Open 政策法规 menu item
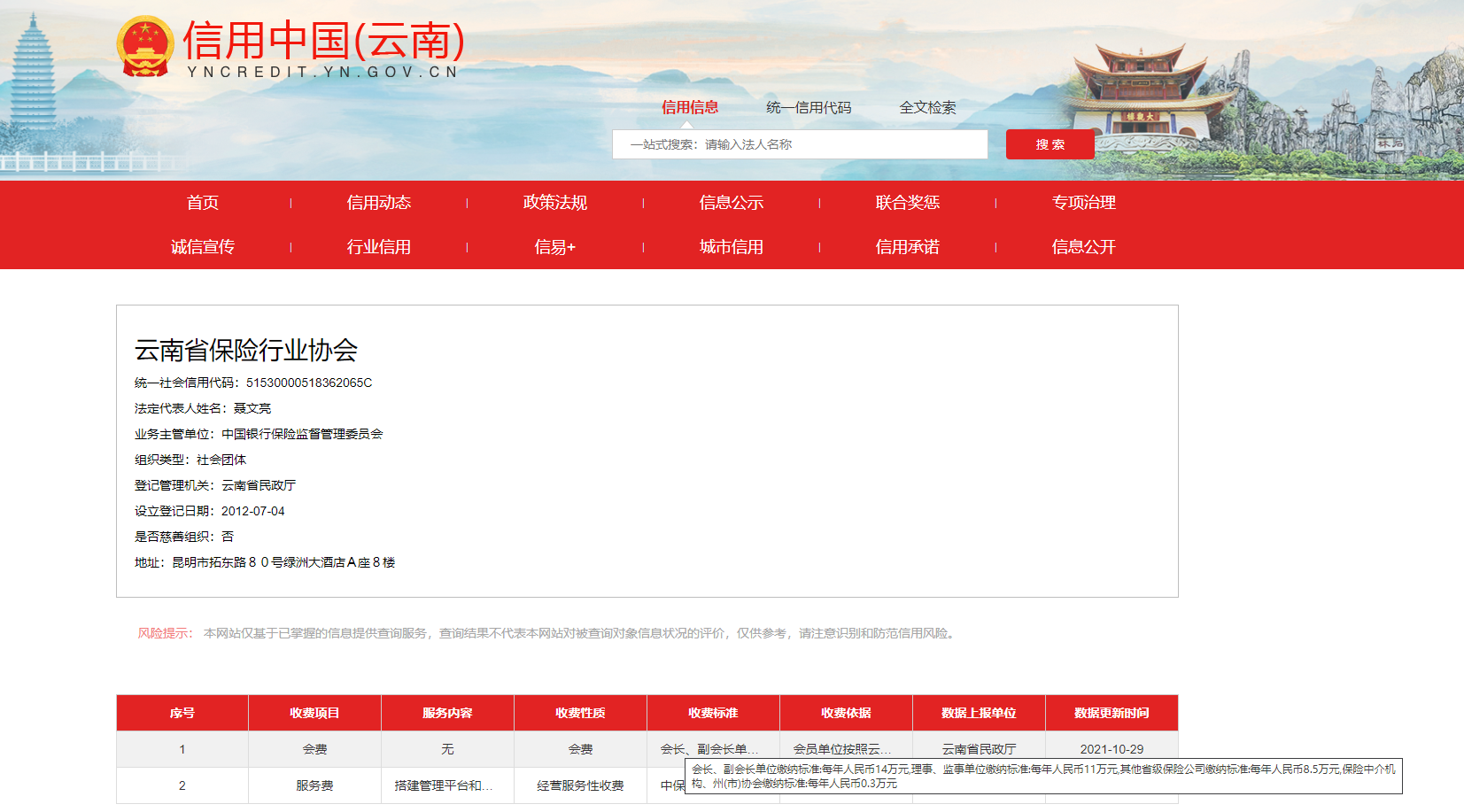 point(555,203)
